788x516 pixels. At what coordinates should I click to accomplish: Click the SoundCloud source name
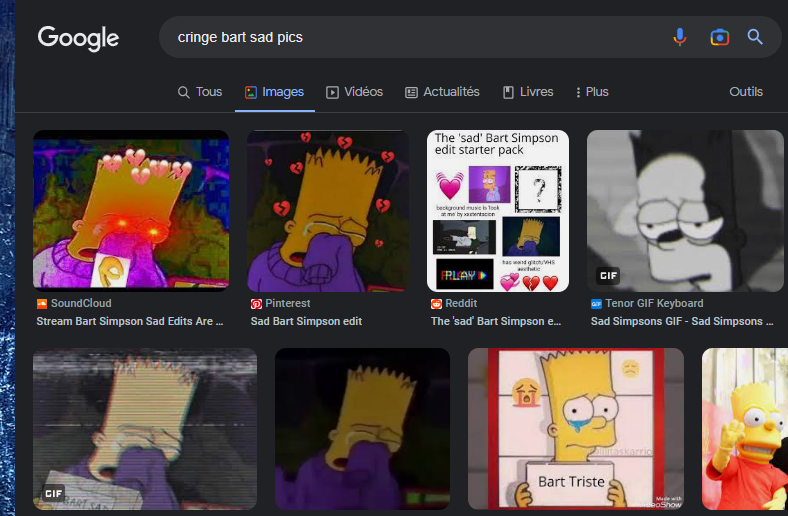[81, 303]
